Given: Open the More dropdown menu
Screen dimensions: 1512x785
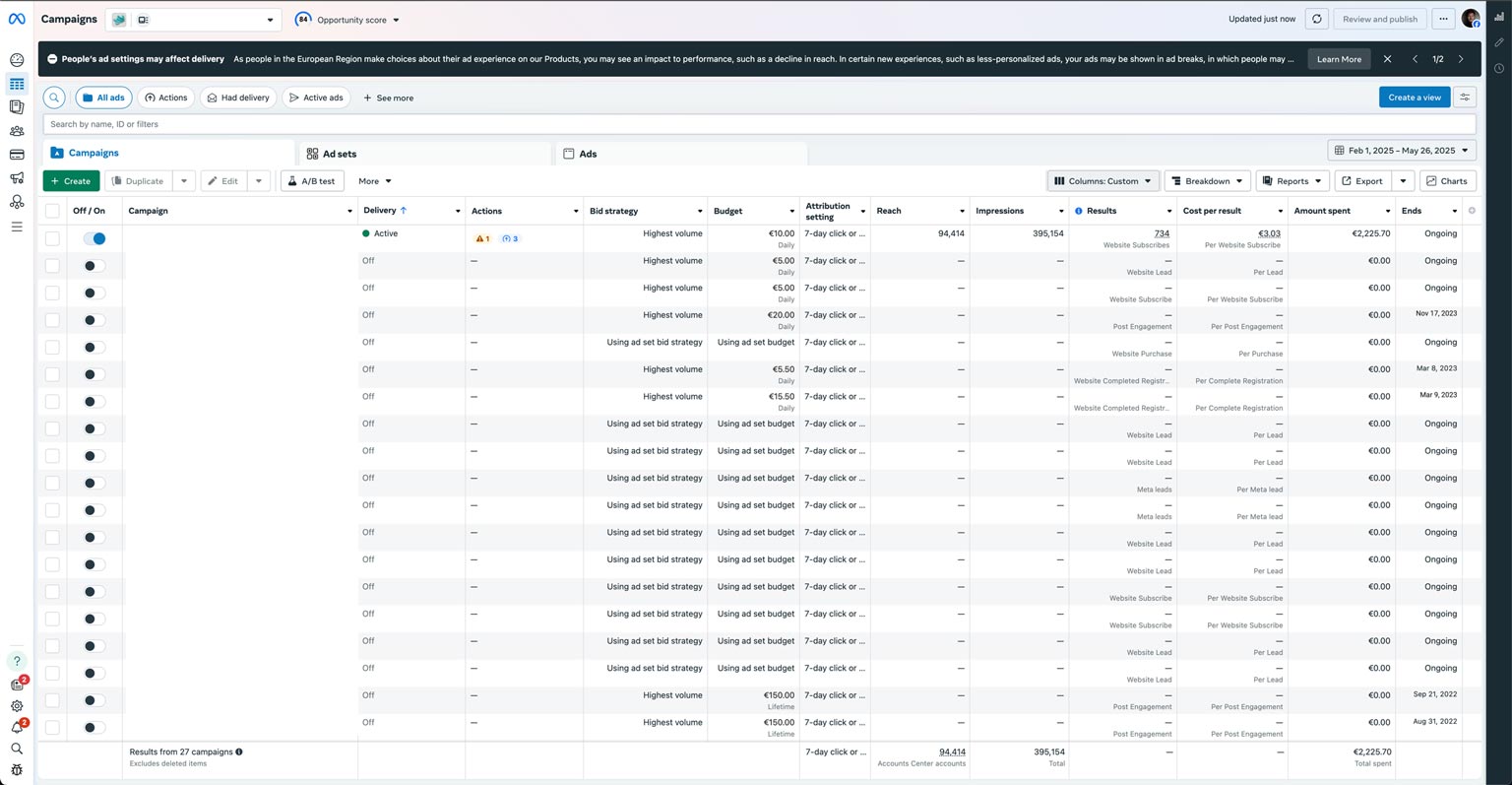Looking at the screenshot, I should click(375, 181).
